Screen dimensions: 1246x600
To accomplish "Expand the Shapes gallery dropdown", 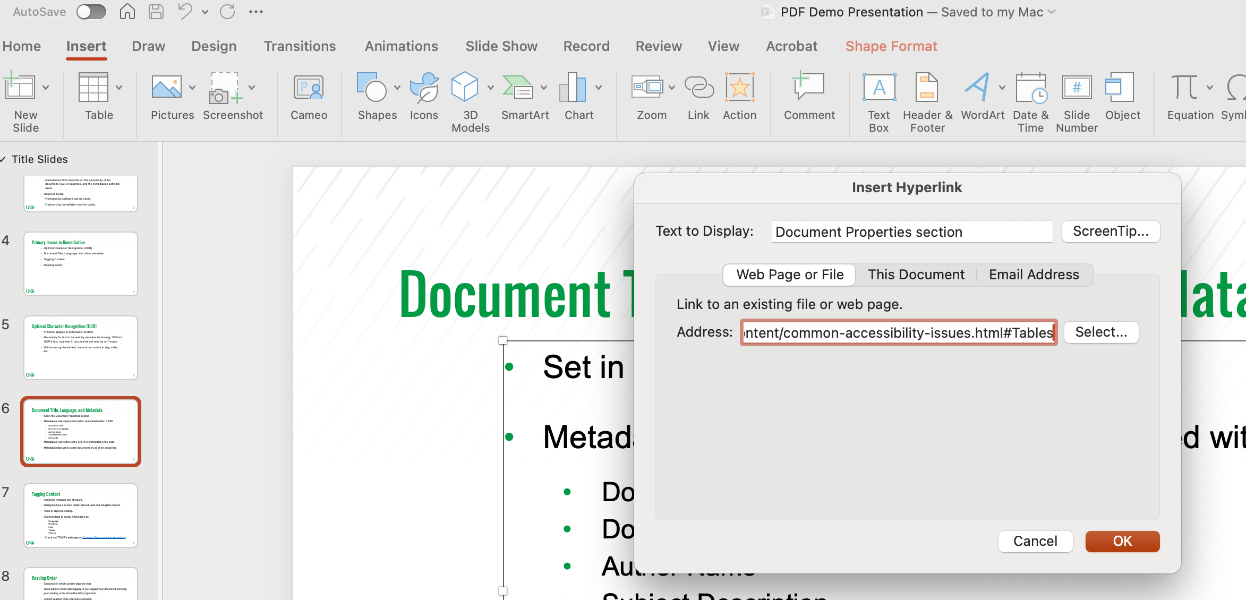I will pyautogui.click(x=396, y=87).
